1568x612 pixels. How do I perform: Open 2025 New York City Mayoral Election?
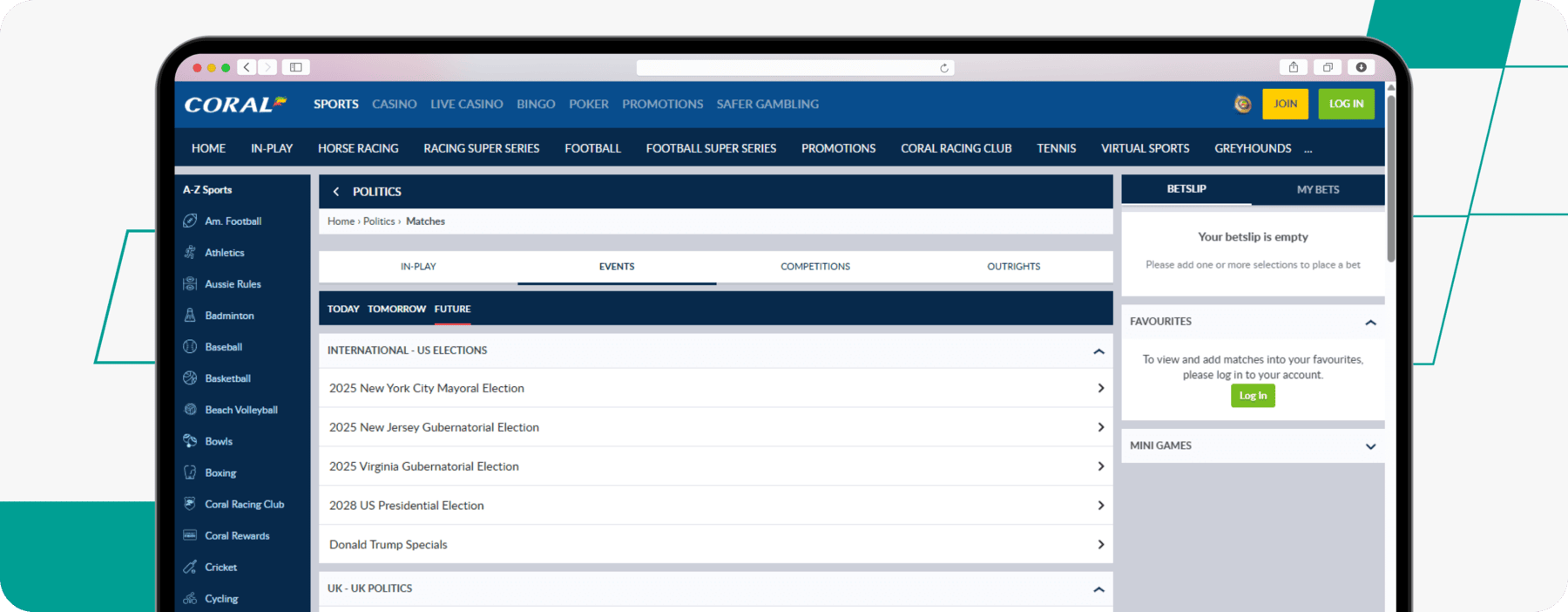[x=716, y=388]
